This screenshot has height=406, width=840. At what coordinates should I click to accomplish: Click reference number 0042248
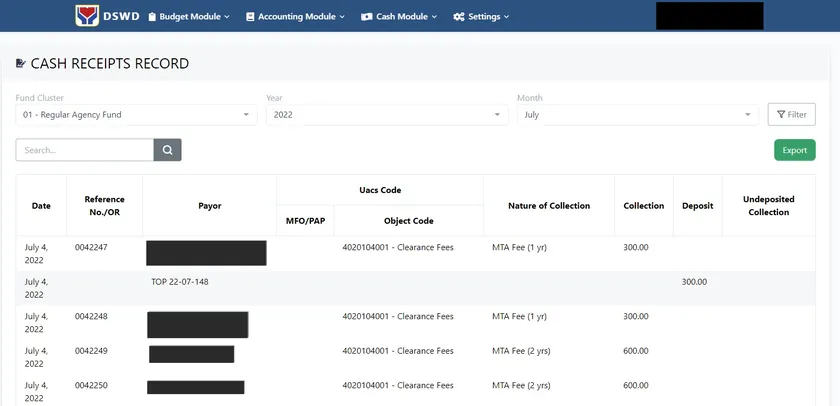click(x=91, y=317)
